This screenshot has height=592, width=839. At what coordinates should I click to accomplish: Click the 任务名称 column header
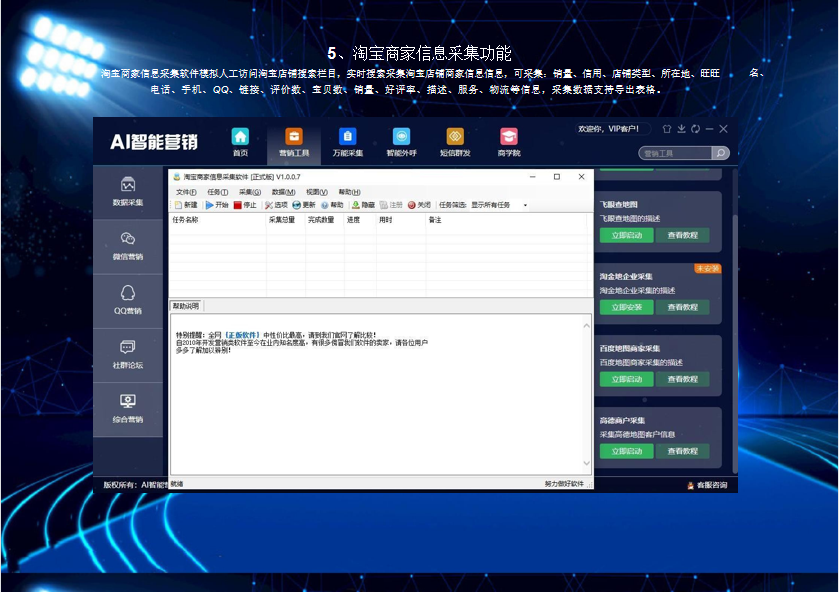[x=218, y=220]
